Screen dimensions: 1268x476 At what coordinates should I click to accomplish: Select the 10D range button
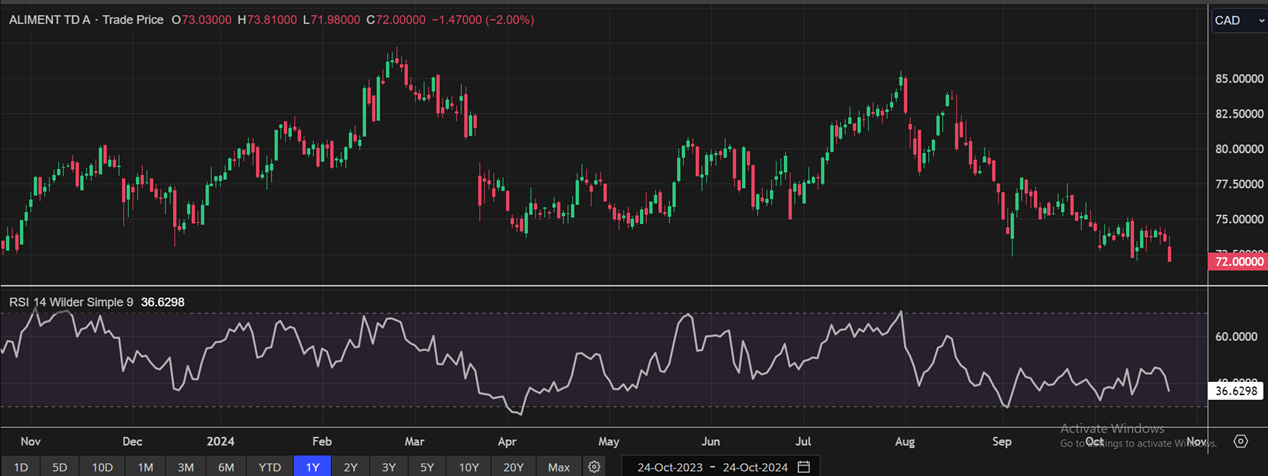102,467
